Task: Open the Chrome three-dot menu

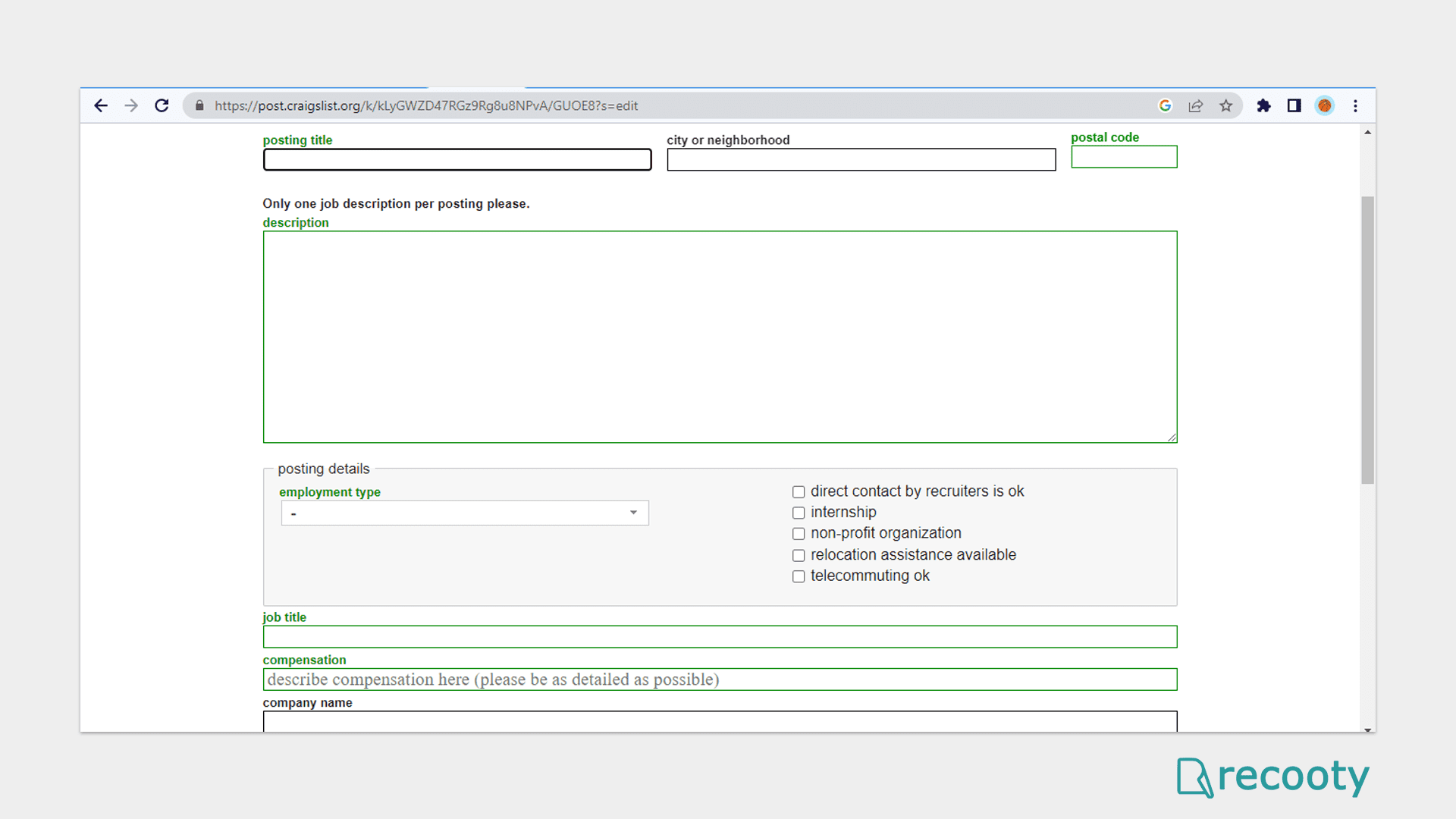Action: [1355, 105]
